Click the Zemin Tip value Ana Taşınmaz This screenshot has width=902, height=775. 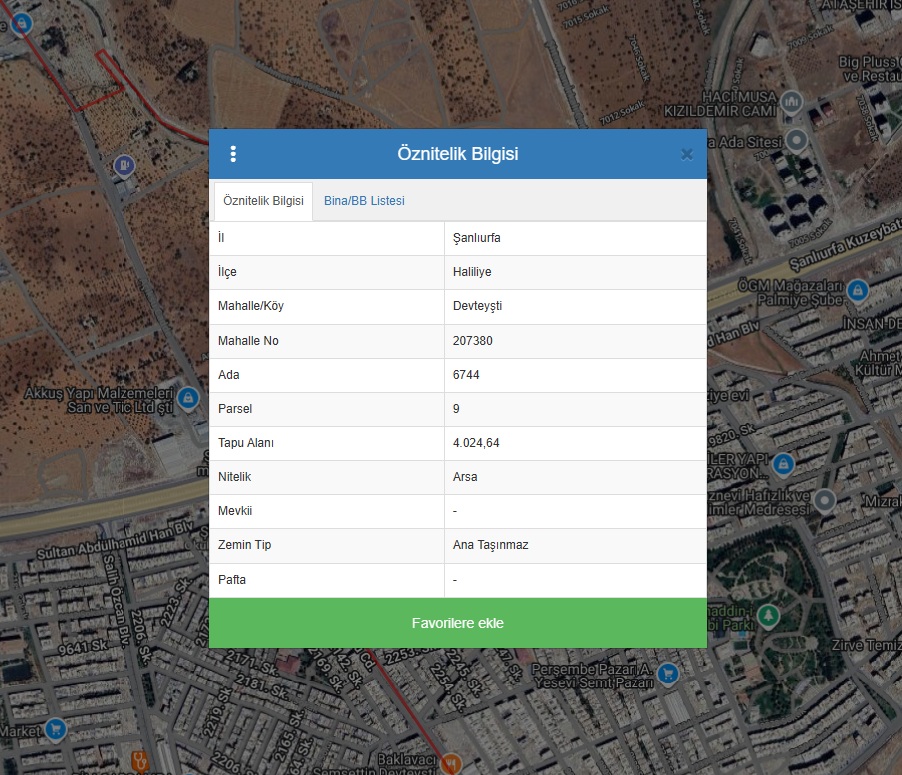point(490,545)
